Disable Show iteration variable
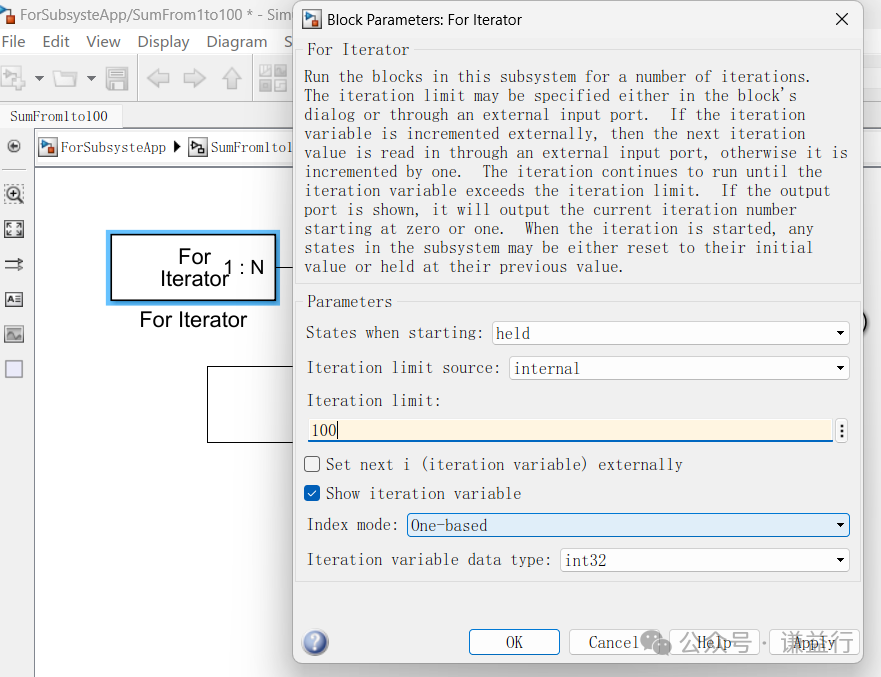Image resolution: width=881 pixels, height=677 pixels. tap(313, 492)
